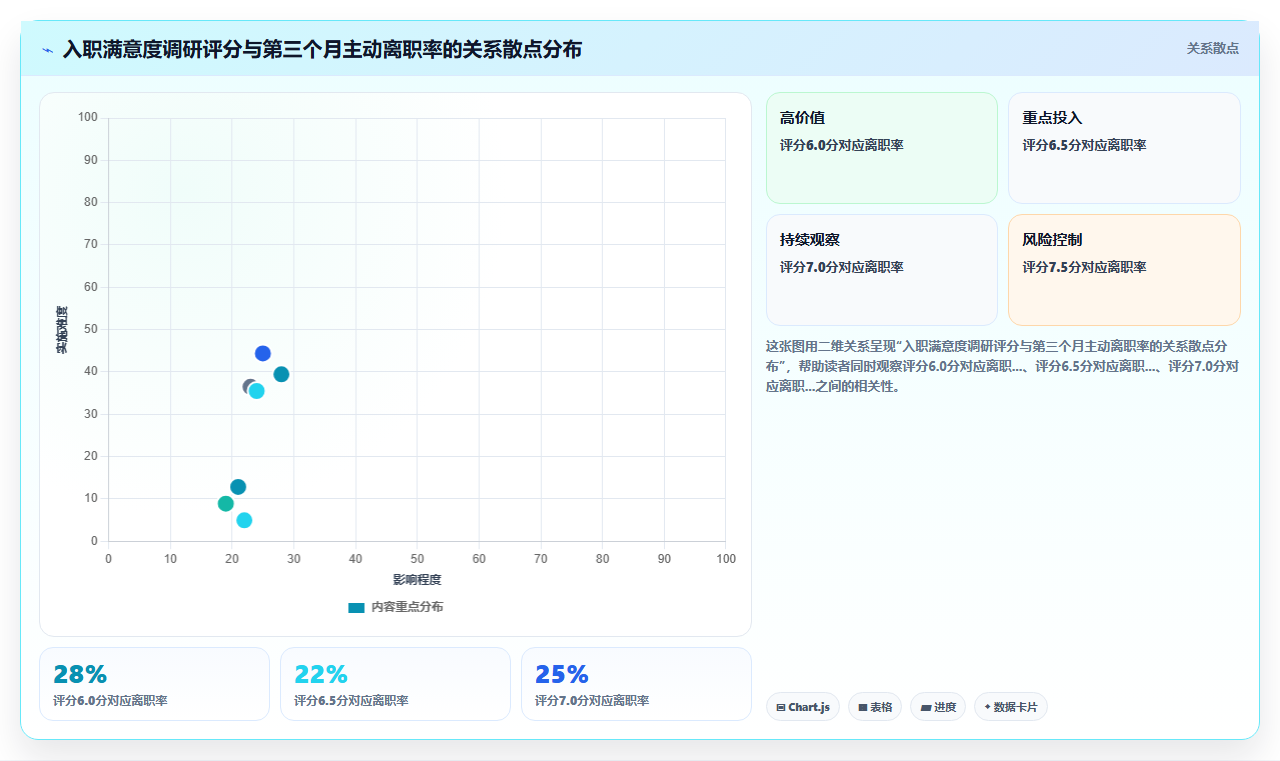The image size is (1280, 761).
Task: Click the Chart.js tag at bottom
Action: pos(803,707)
